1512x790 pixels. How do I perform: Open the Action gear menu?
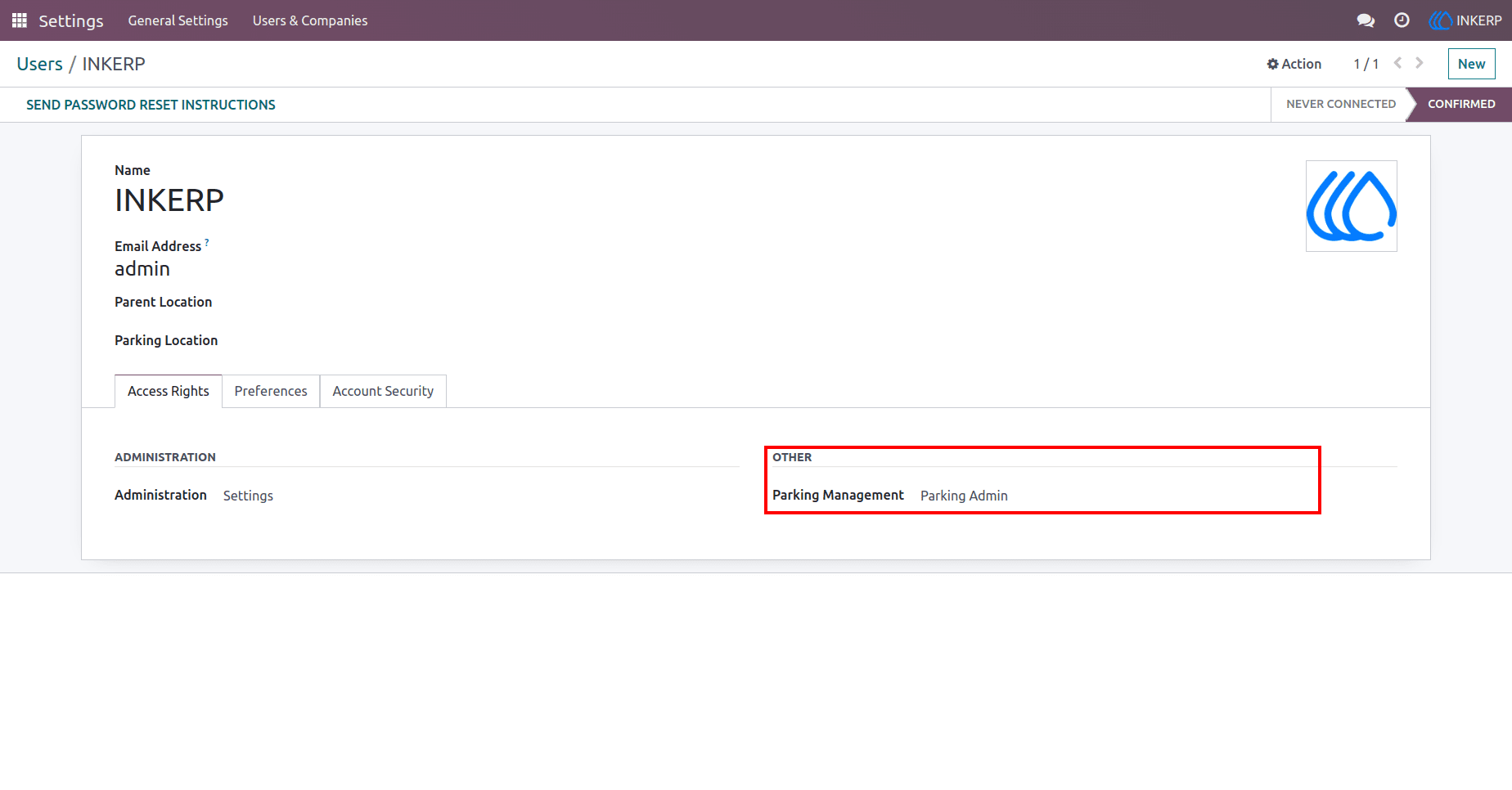pos(1294,64)
